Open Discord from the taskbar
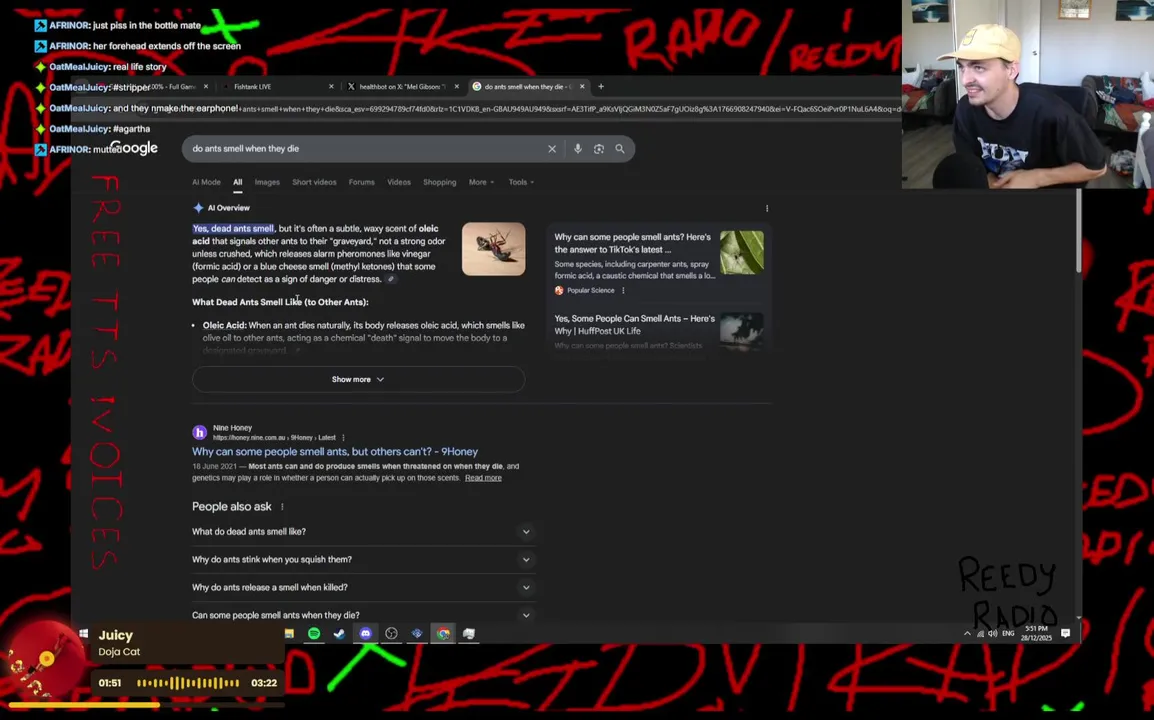 point(366,633)
